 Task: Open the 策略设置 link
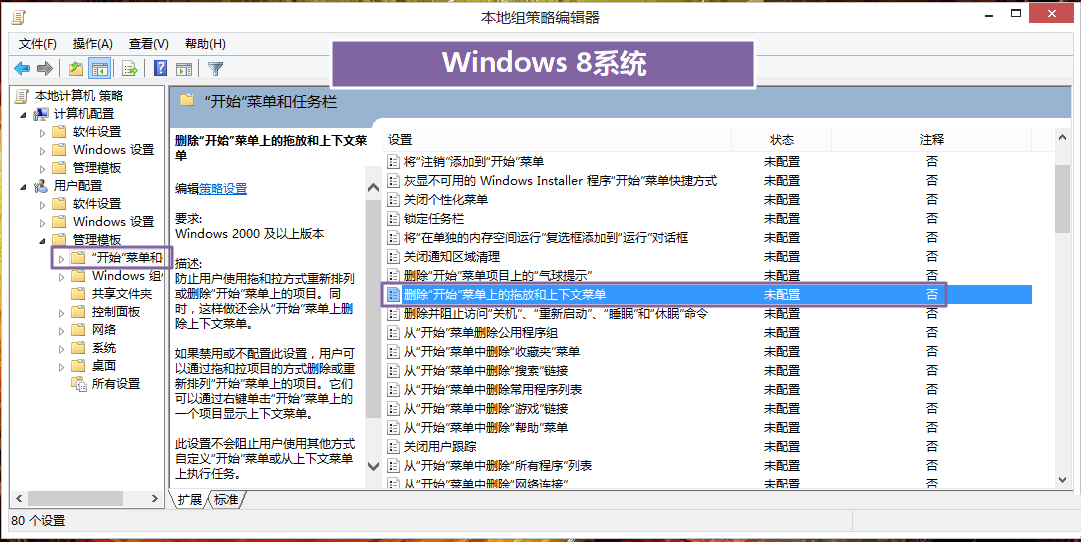[x=223, y=188]
